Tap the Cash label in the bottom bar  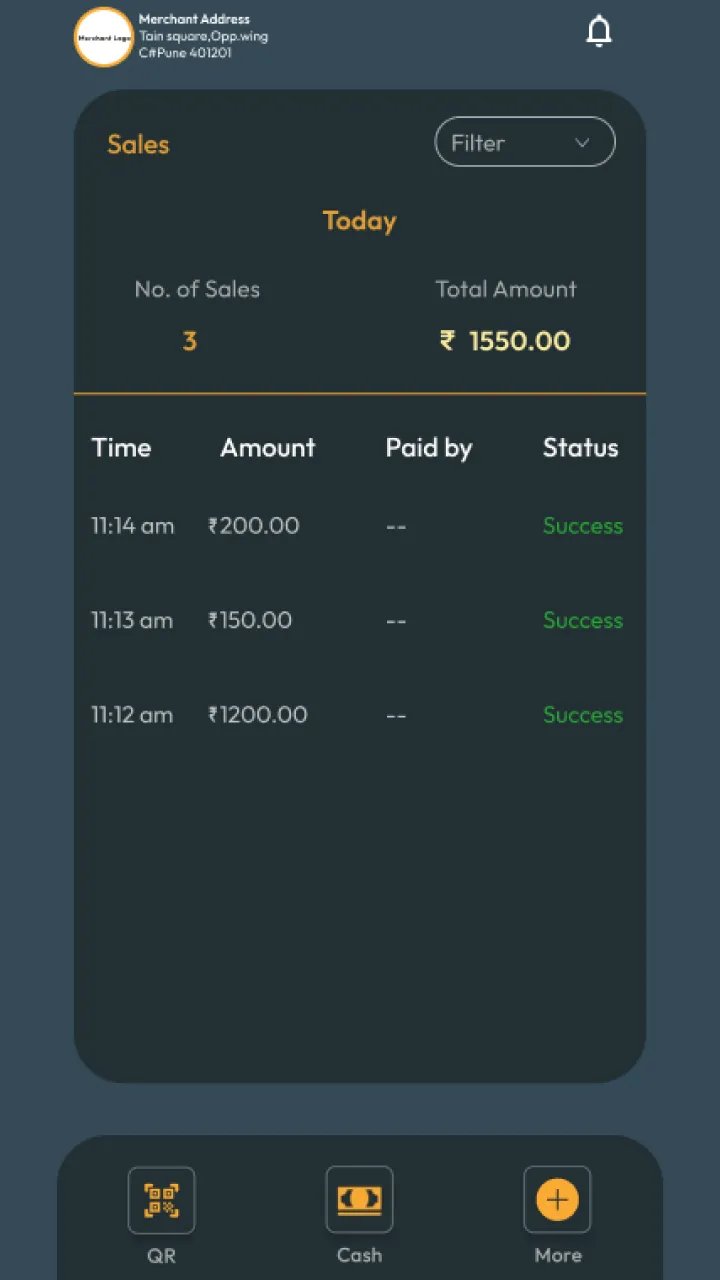point(359,1255)
